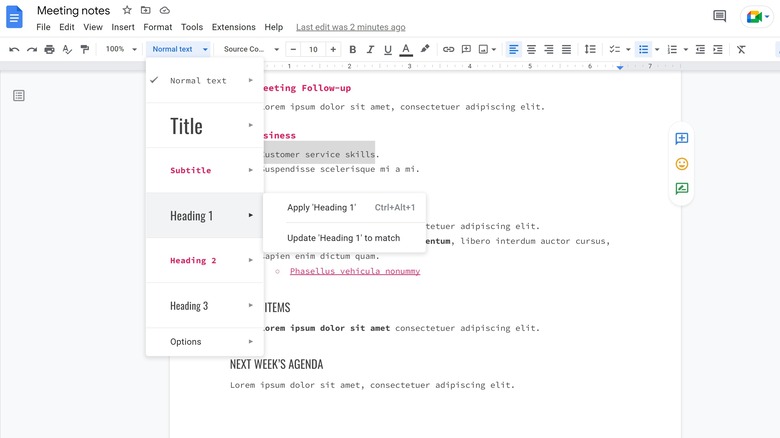Click the Print icon
Viewport: 780px width, 438px height.
tap(49, 49)
